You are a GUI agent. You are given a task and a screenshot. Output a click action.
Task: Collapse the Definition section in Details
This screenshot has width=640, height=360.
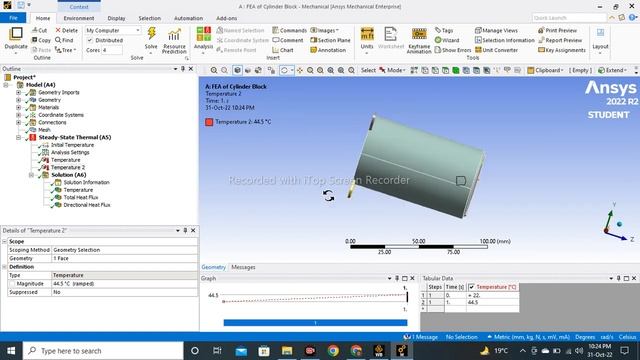tap(4, 267)
